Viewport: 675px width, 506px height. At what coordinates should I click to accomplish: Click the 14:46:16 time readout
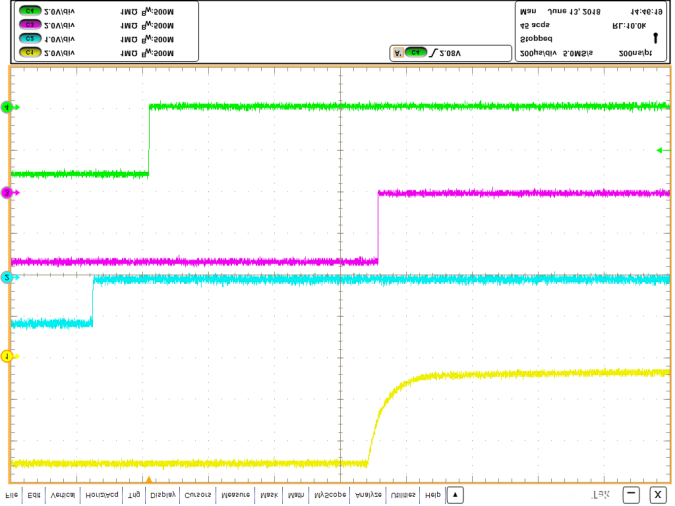click(x=646, y=12)
